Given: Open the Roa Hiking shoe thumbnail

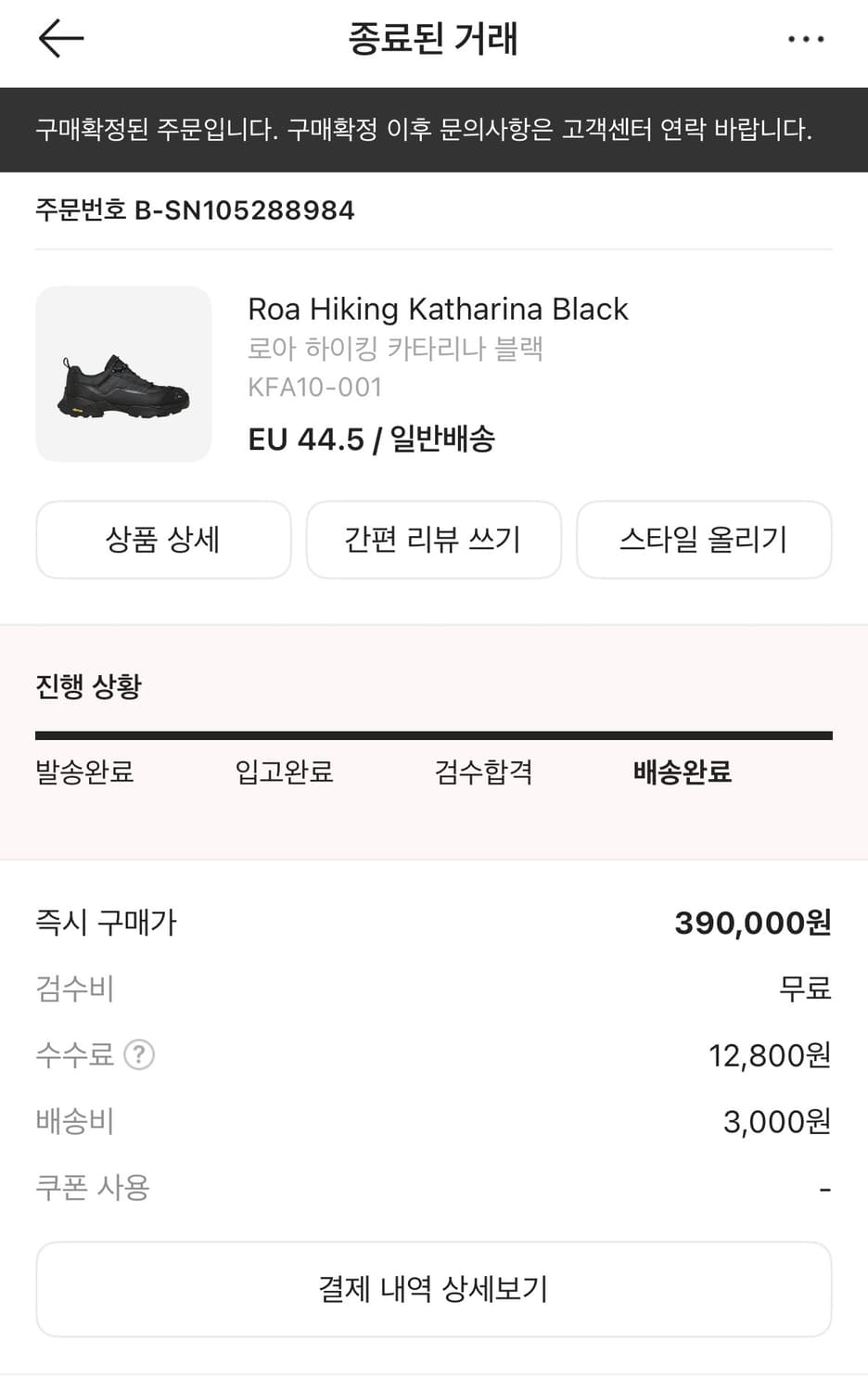Looking at the screenshot, I should 123,374.
